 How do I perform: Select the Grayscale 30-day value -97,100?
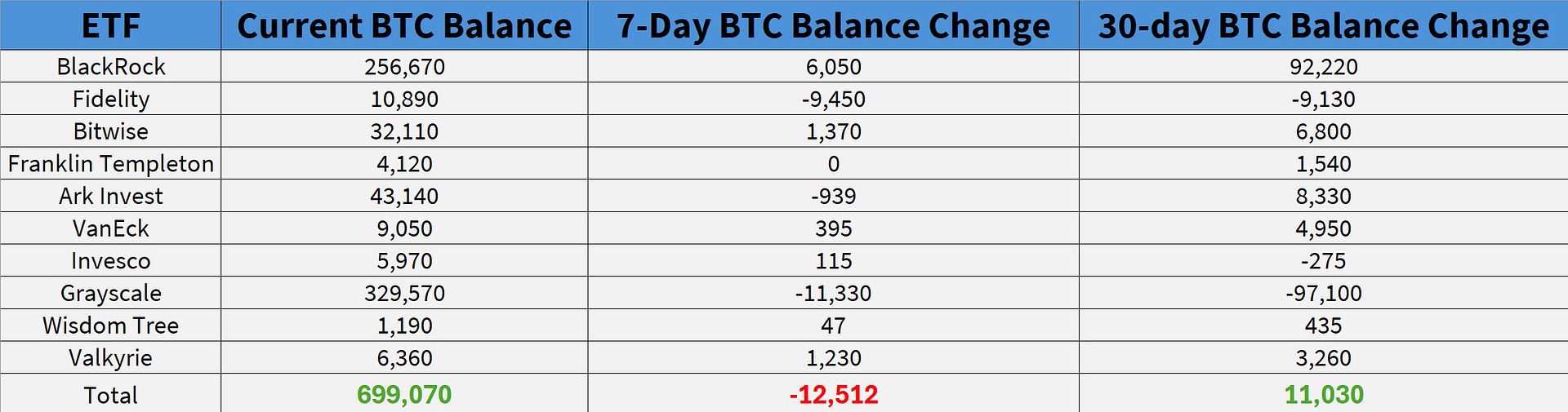point(1323,293)
